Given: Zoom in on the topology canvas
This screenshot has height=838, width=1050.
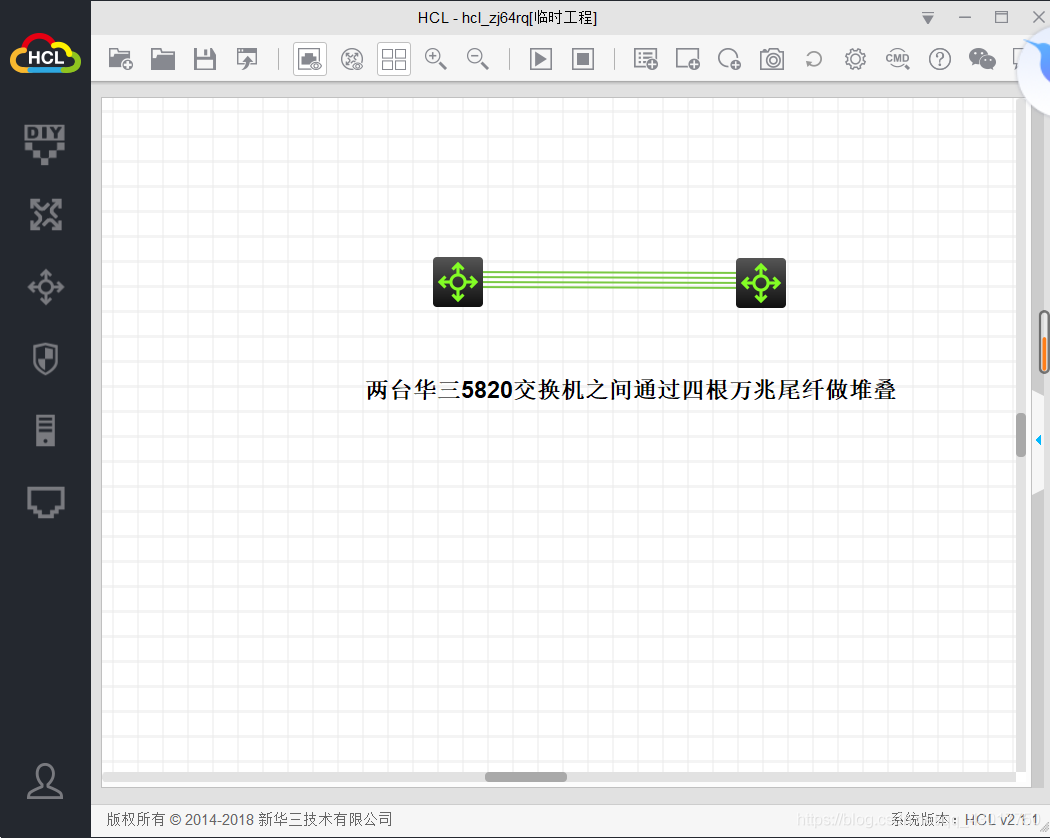Looking at the screenshot, I should [436, 59].
